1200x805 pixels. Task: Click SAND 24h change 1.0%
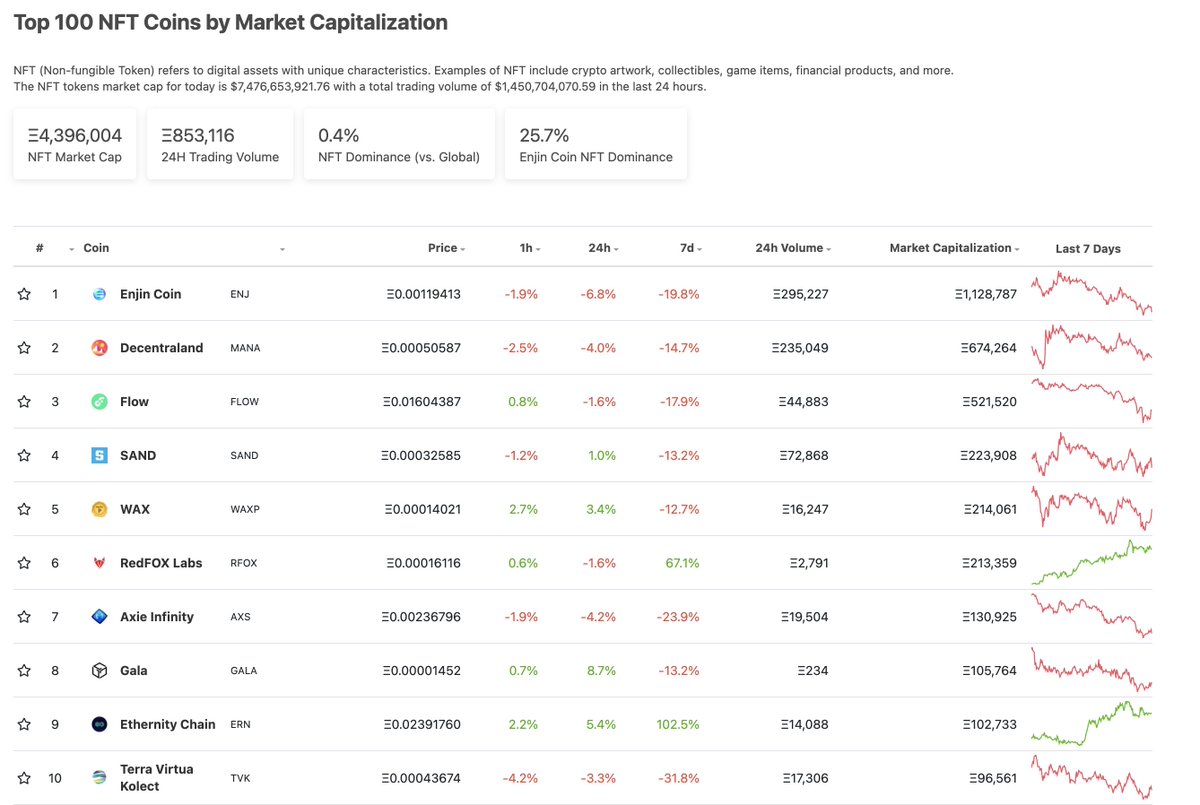(604, 455)
